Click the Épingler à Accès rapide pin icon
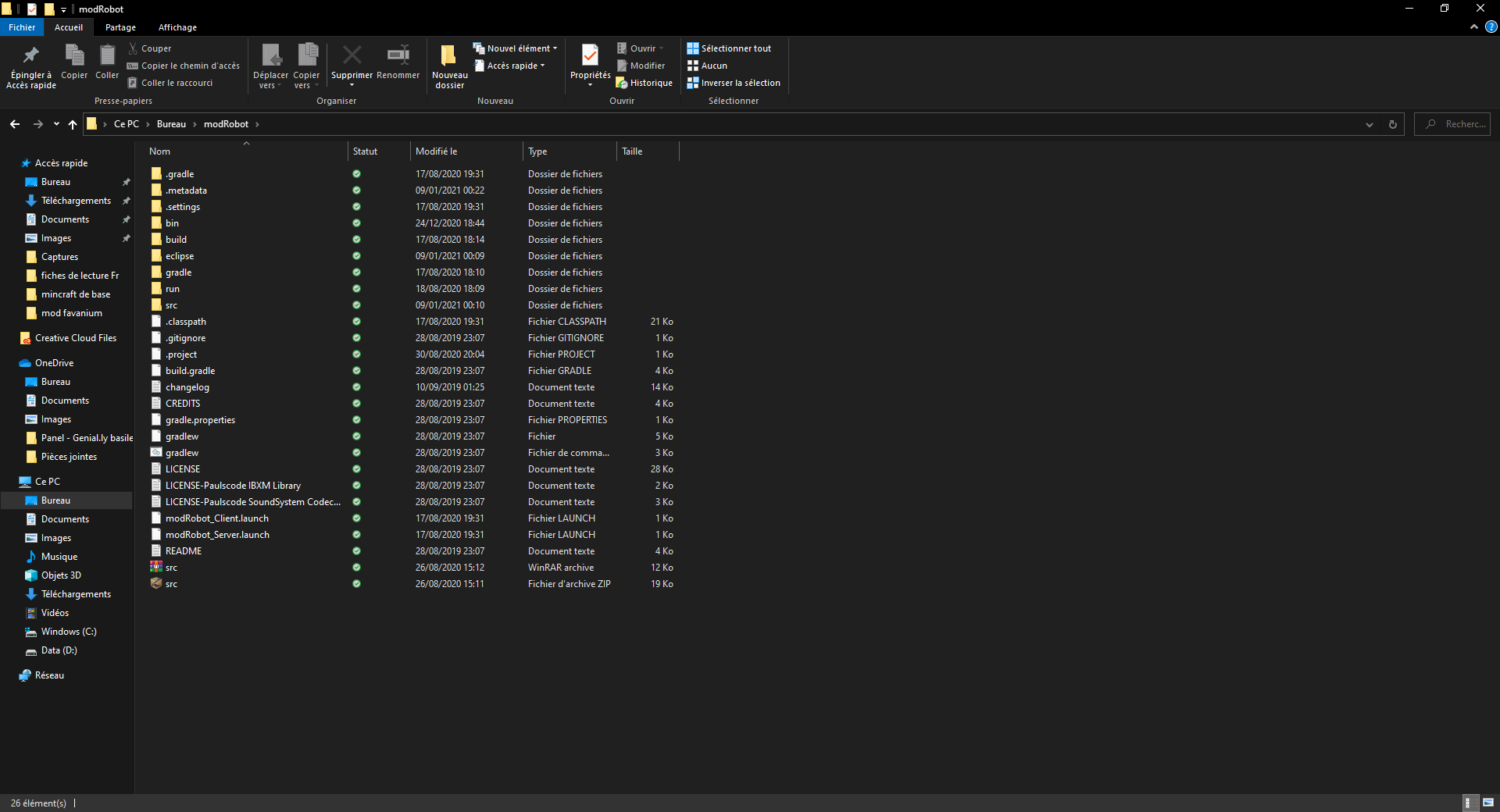The image size is (1500, 812). tap(30, 56)
